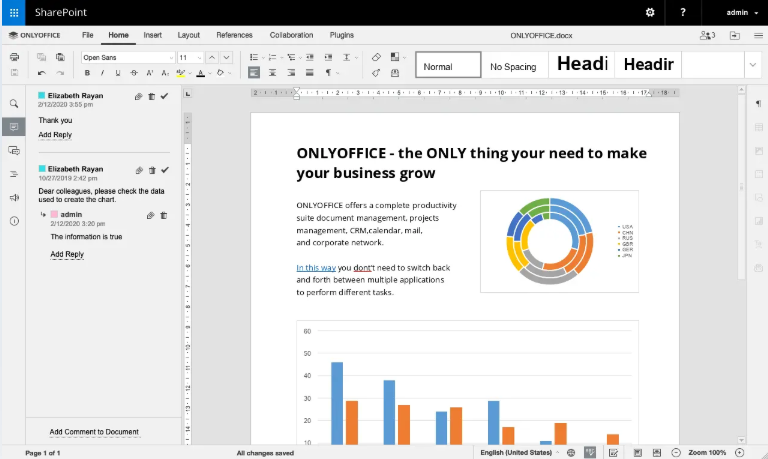Clear text style with eraser icon
Viewport: 768px width, 459px height.
tap(376, 57)
